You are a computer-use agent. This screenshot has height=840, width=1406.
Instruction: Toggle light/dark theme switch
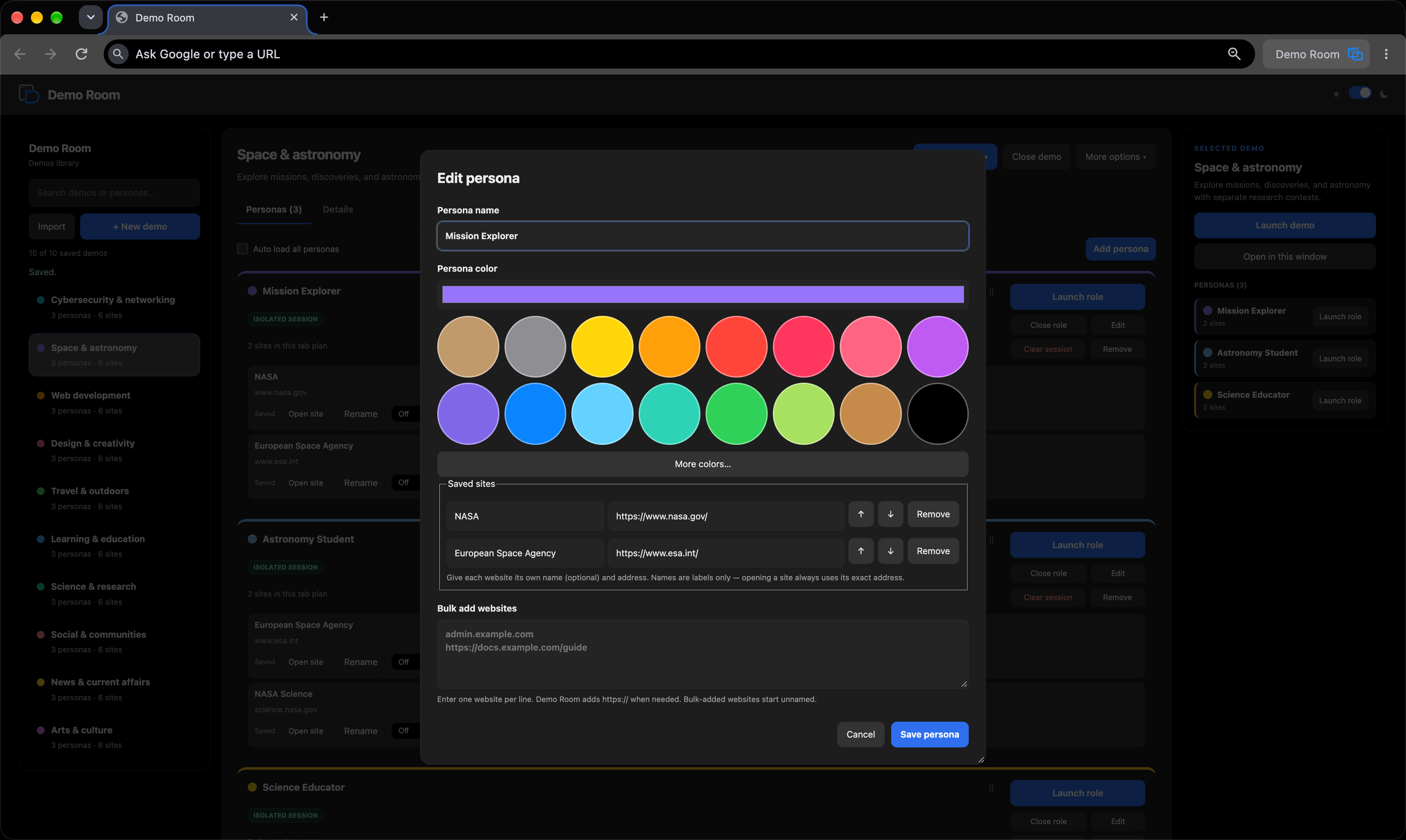tap(1360, 93)
